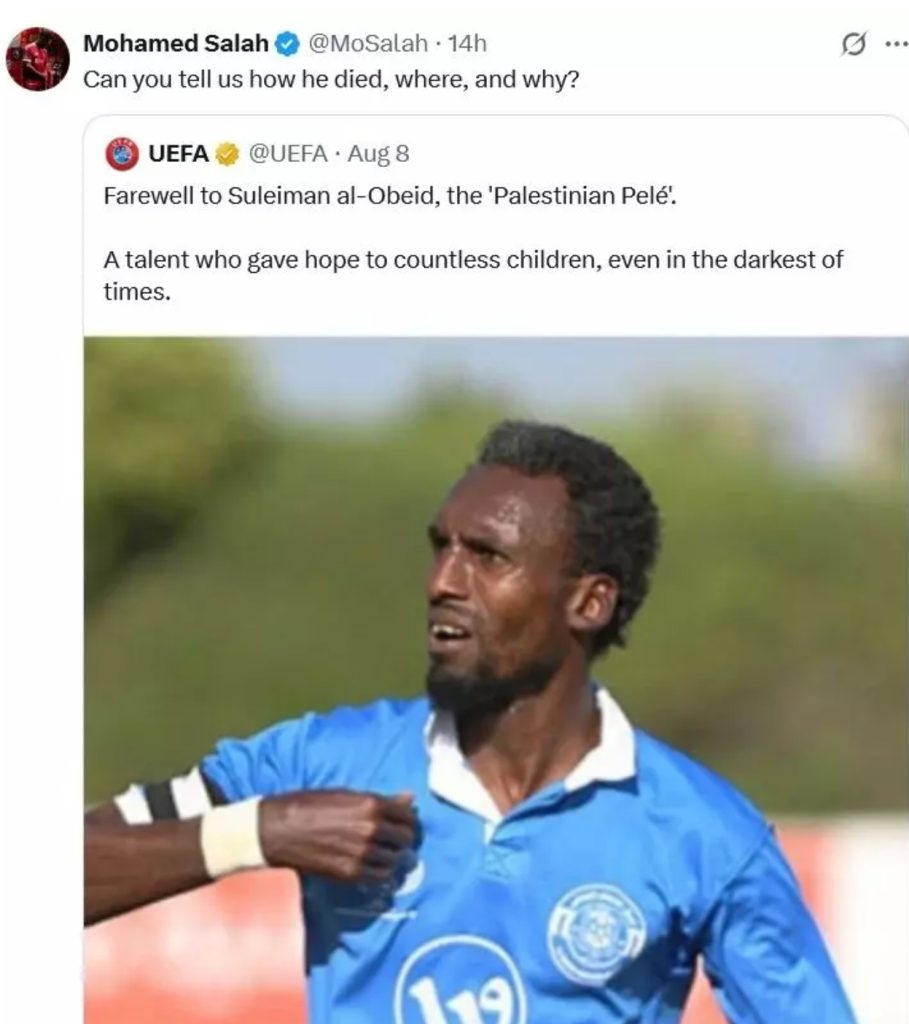Open the Grok slashed-circle icon
The image size is (909, 1024).
click(x=853, y=44)
